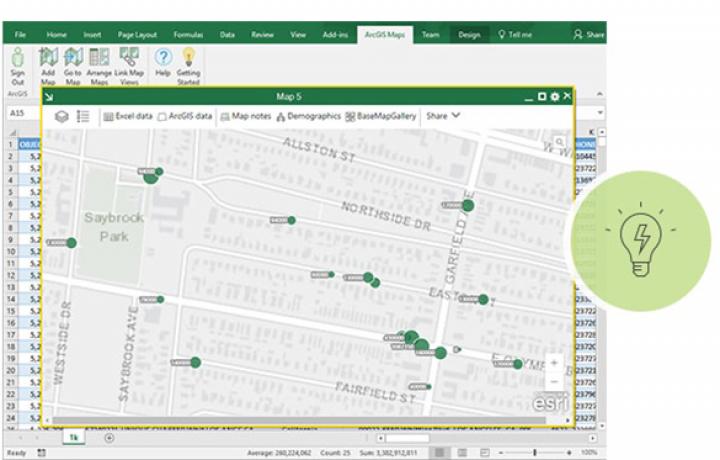The image size is (720, 460).
Task: Toggle the ArcGIS data checkbox
Action: (162, 117)
